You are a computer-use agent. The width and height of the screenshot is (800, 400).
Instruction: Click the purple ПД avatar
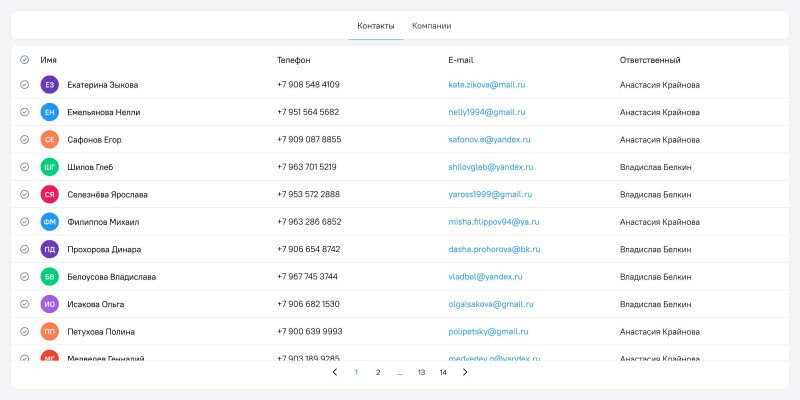(x=49, y=249)
